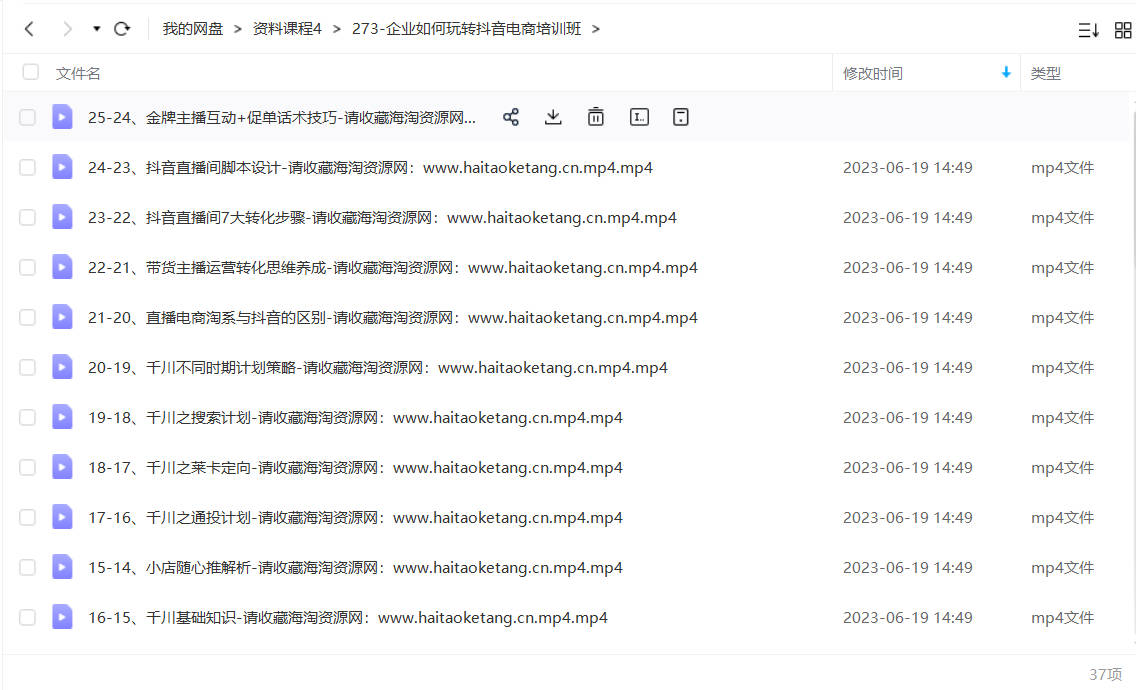Check the box for 23-22 抖音直播间7大转化步骤
This screenshot has width=1136, height=690.
pyautogui.click(x=28, y=217)
